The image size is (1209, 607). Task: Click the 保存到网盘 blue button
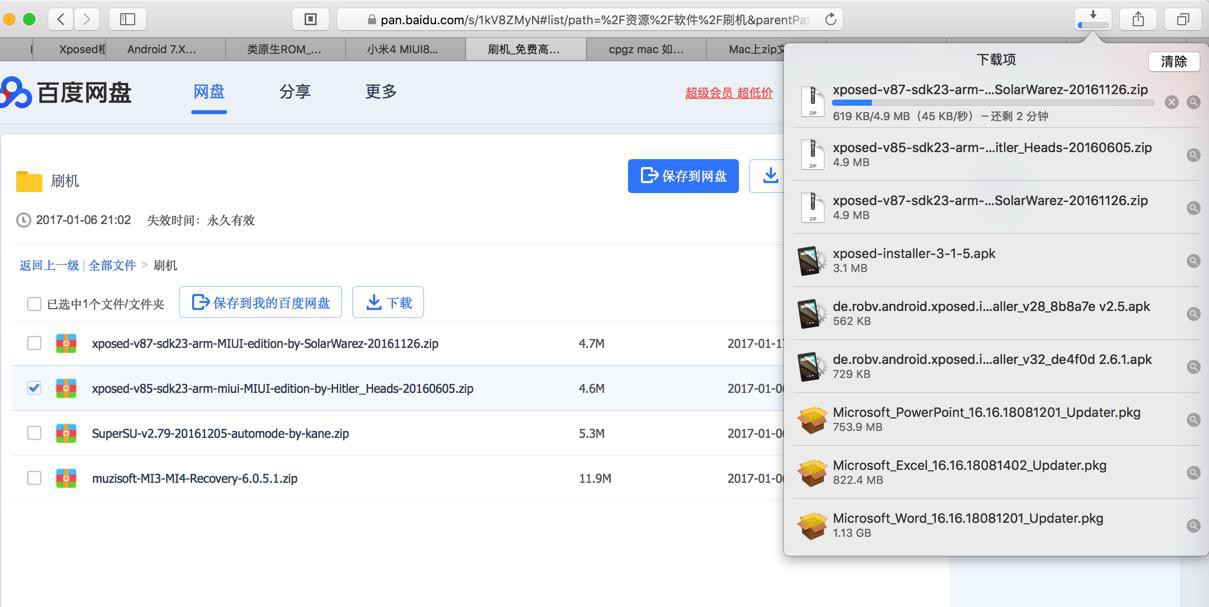(683, 176)
